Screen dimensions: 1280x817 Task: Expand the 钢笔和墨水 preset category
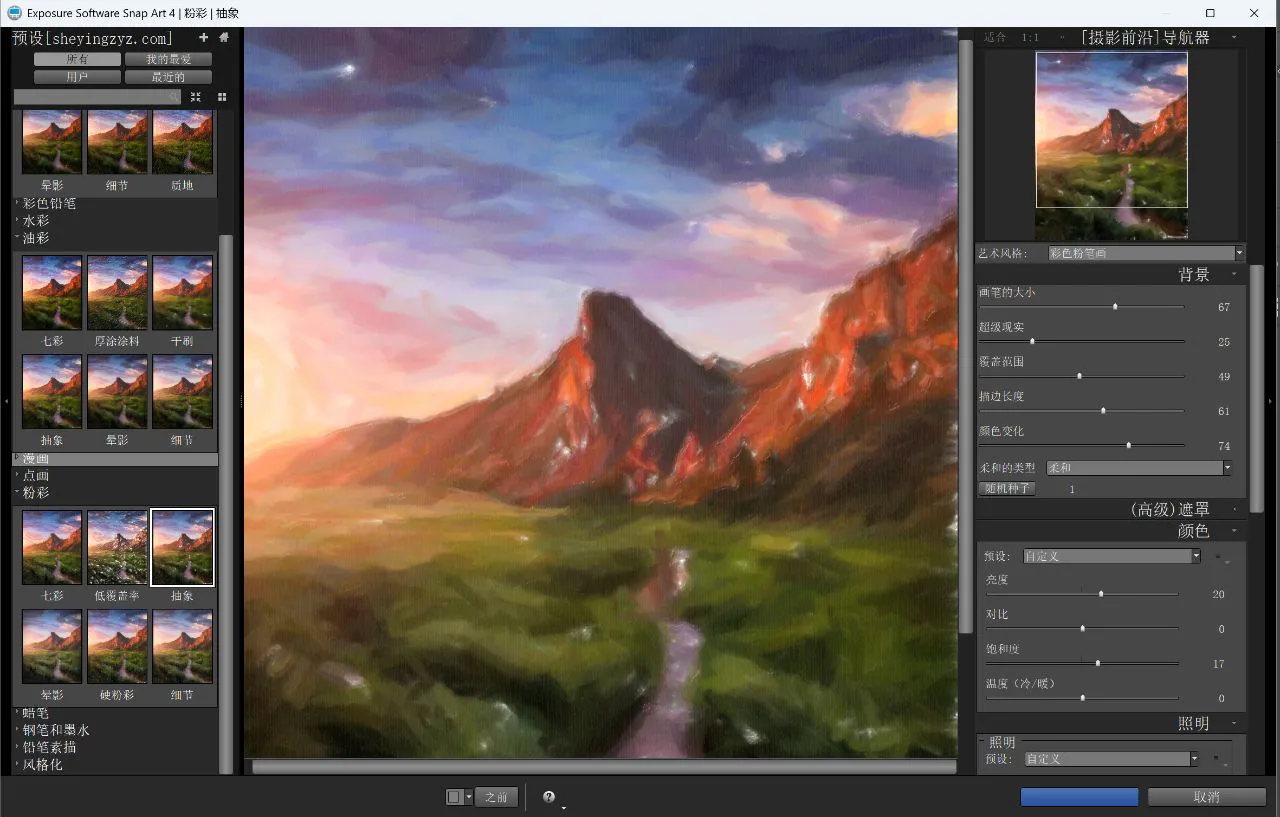(x=56, y=730)
